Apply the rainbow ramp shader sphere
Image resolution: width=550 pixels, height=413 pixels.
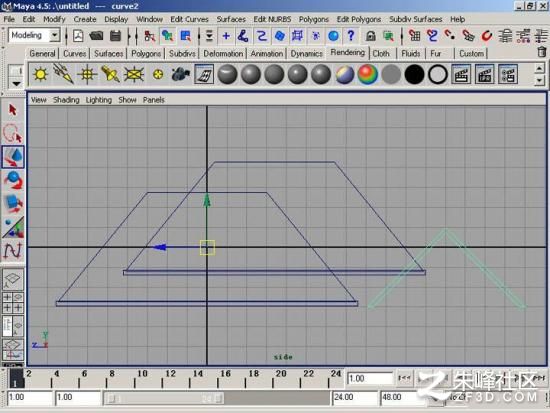pos(367,74)
